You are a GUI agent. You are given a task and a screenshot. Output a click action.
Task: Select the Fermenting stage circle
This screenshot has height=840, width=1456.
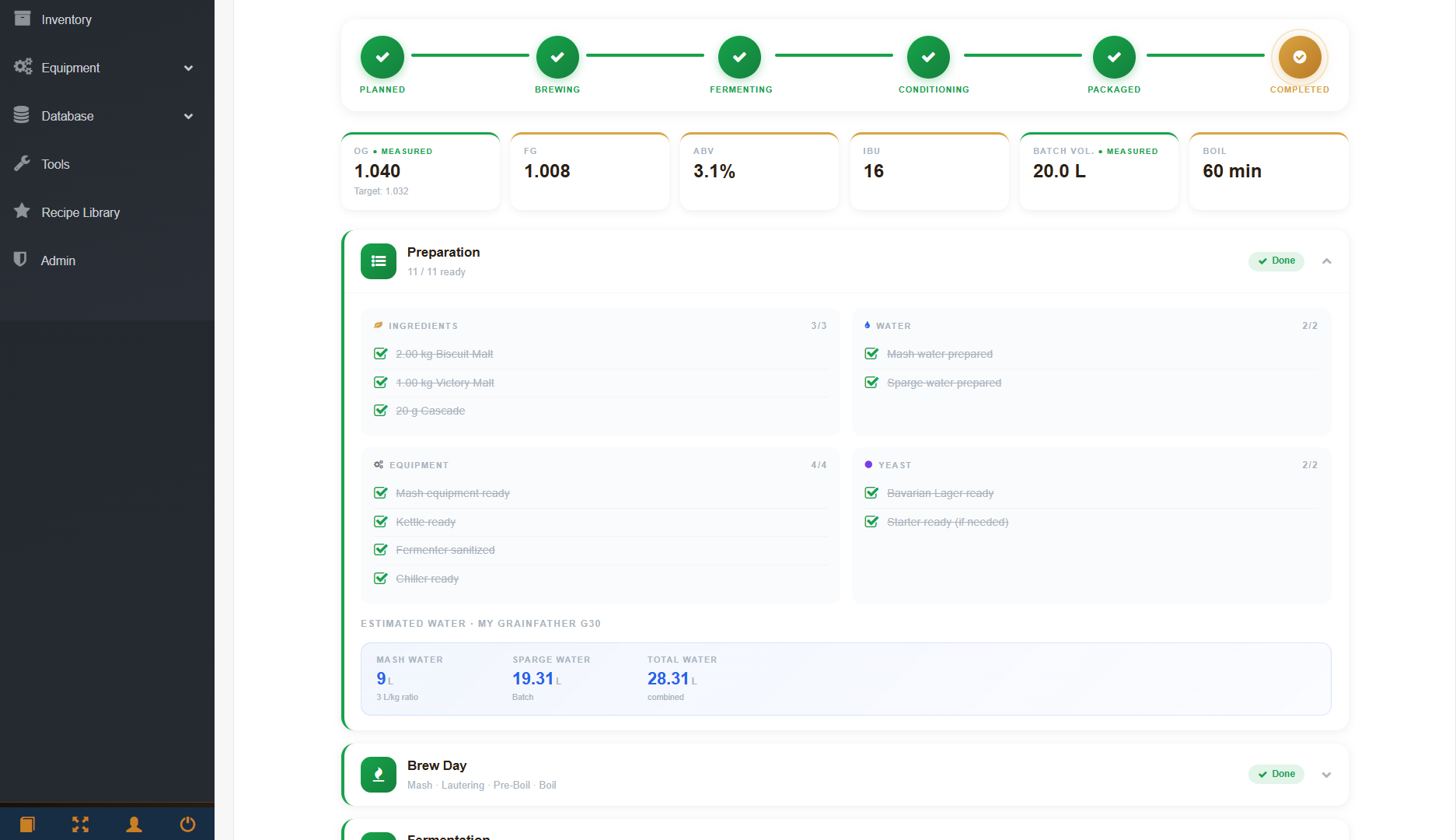[x=740, y=57]
